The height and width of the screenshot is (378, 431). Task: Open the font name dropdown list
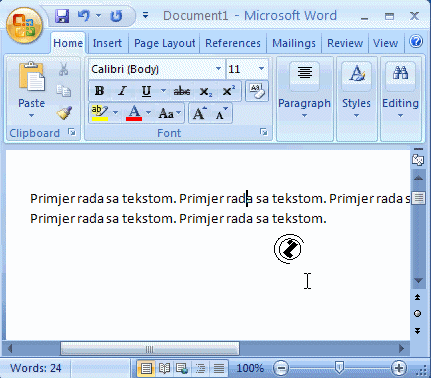218,69
